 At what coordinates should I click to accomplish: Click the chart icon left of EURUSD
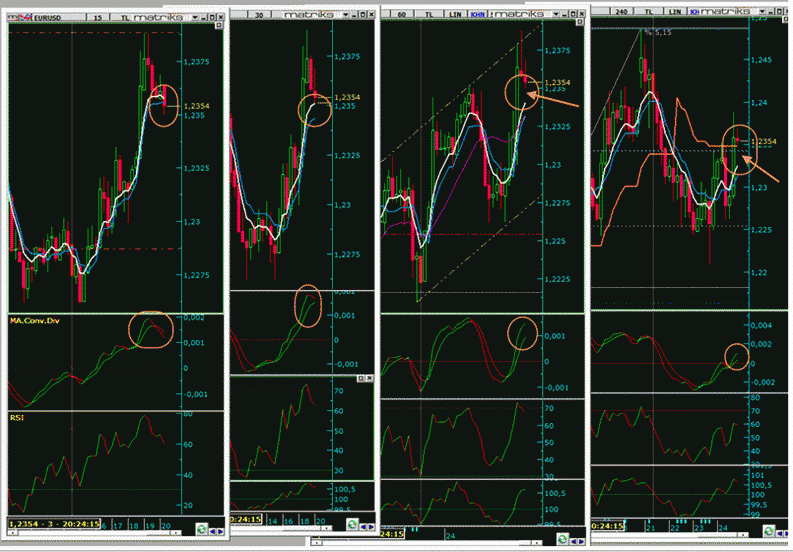tap(17, 18)
